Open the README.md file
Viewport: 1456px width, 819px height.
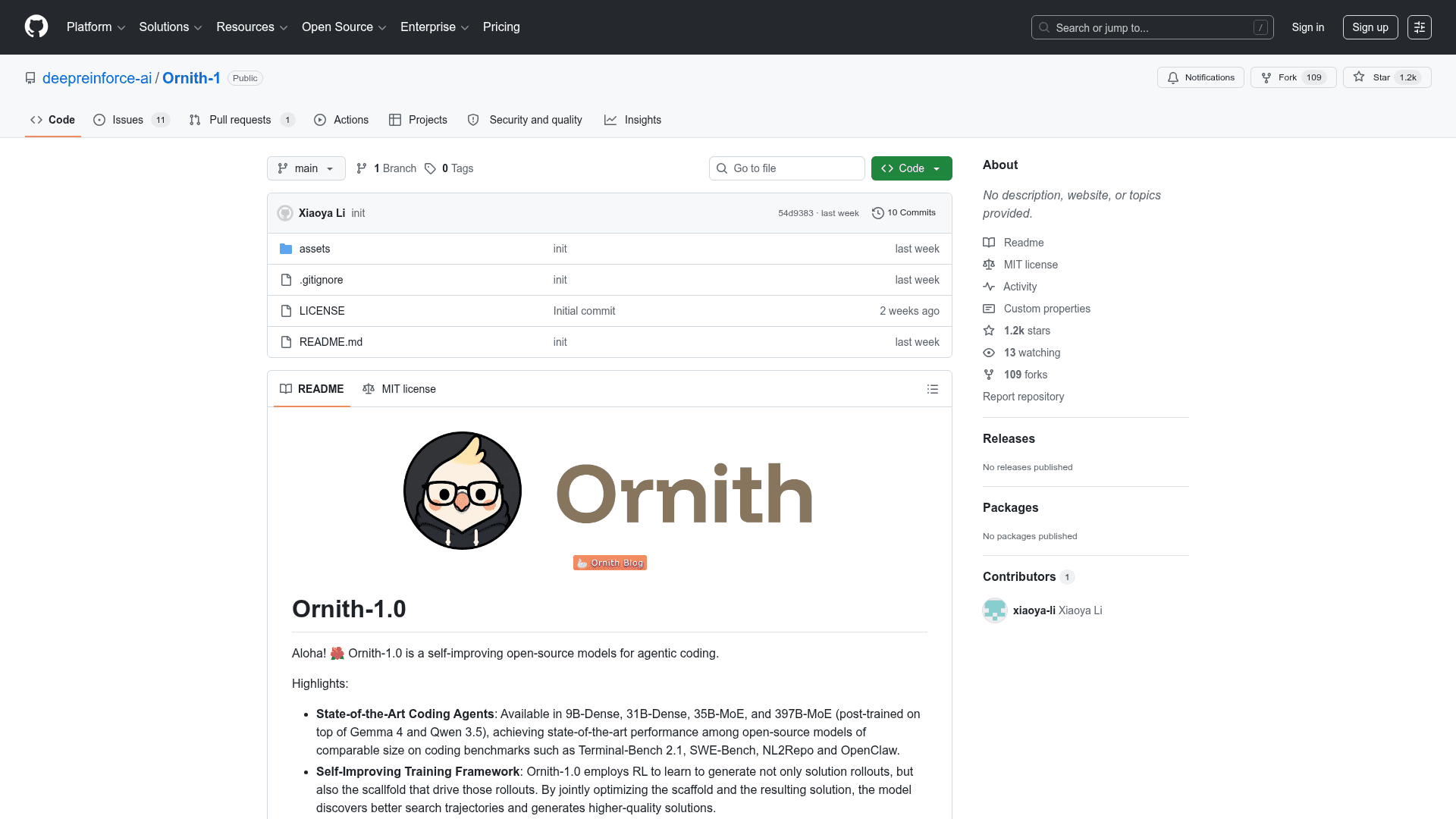(331, 342)
